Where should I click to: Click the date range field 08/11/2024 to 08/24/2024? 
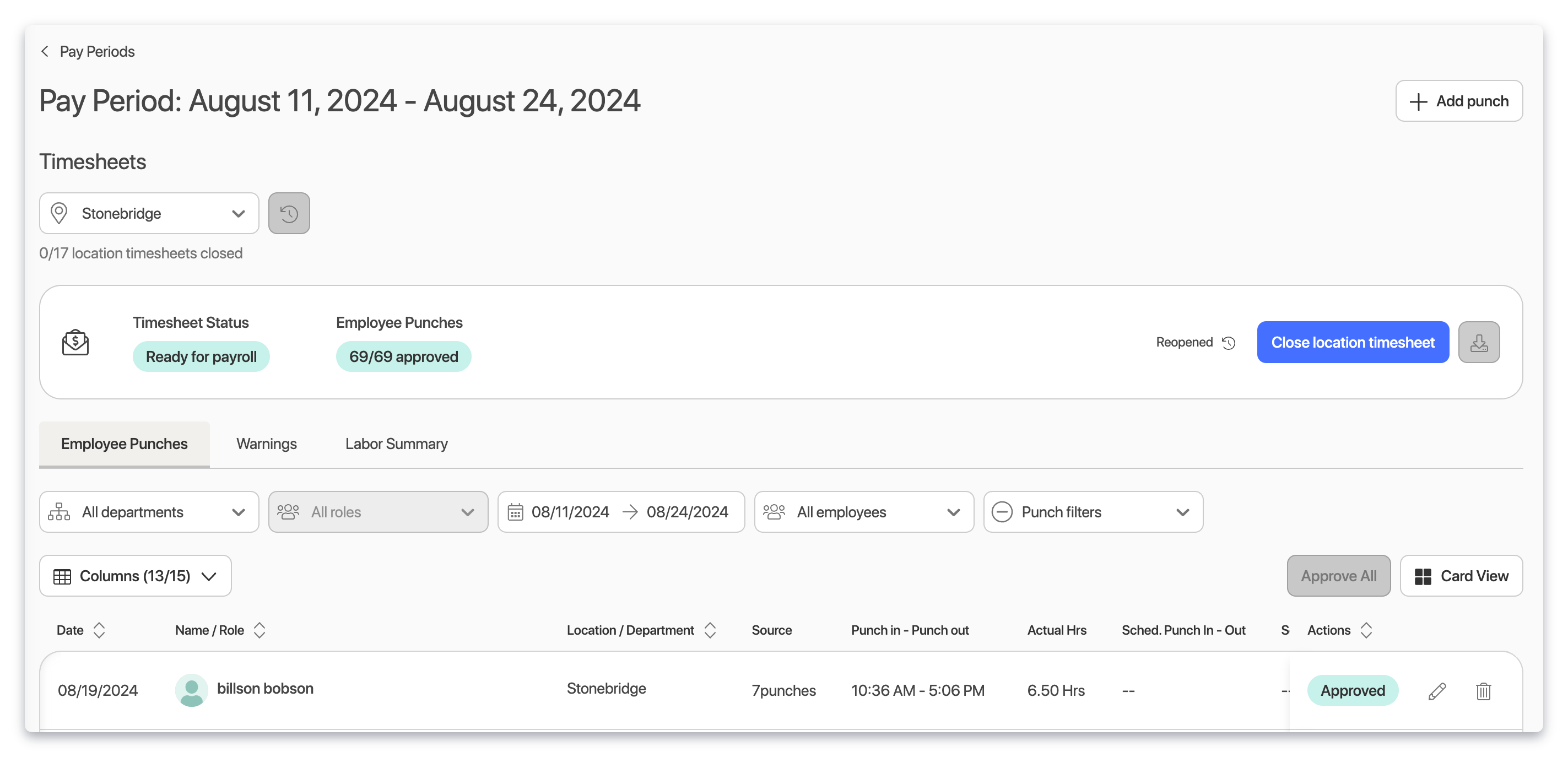[x=621, y=512]
